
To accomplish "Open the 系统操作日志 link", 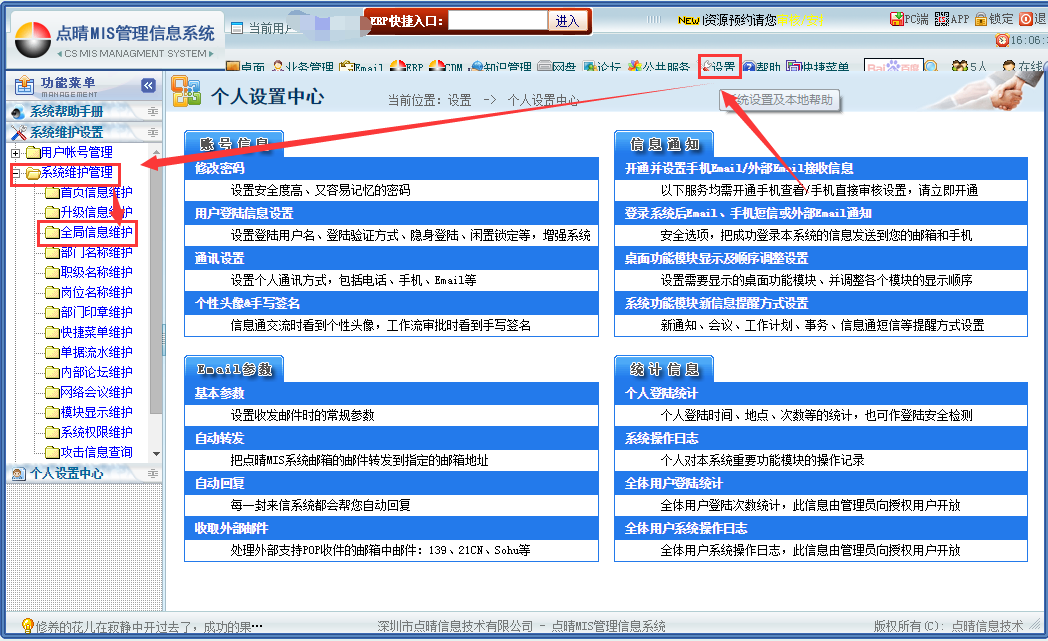I will pyautogui.click(x=661, y=438).
